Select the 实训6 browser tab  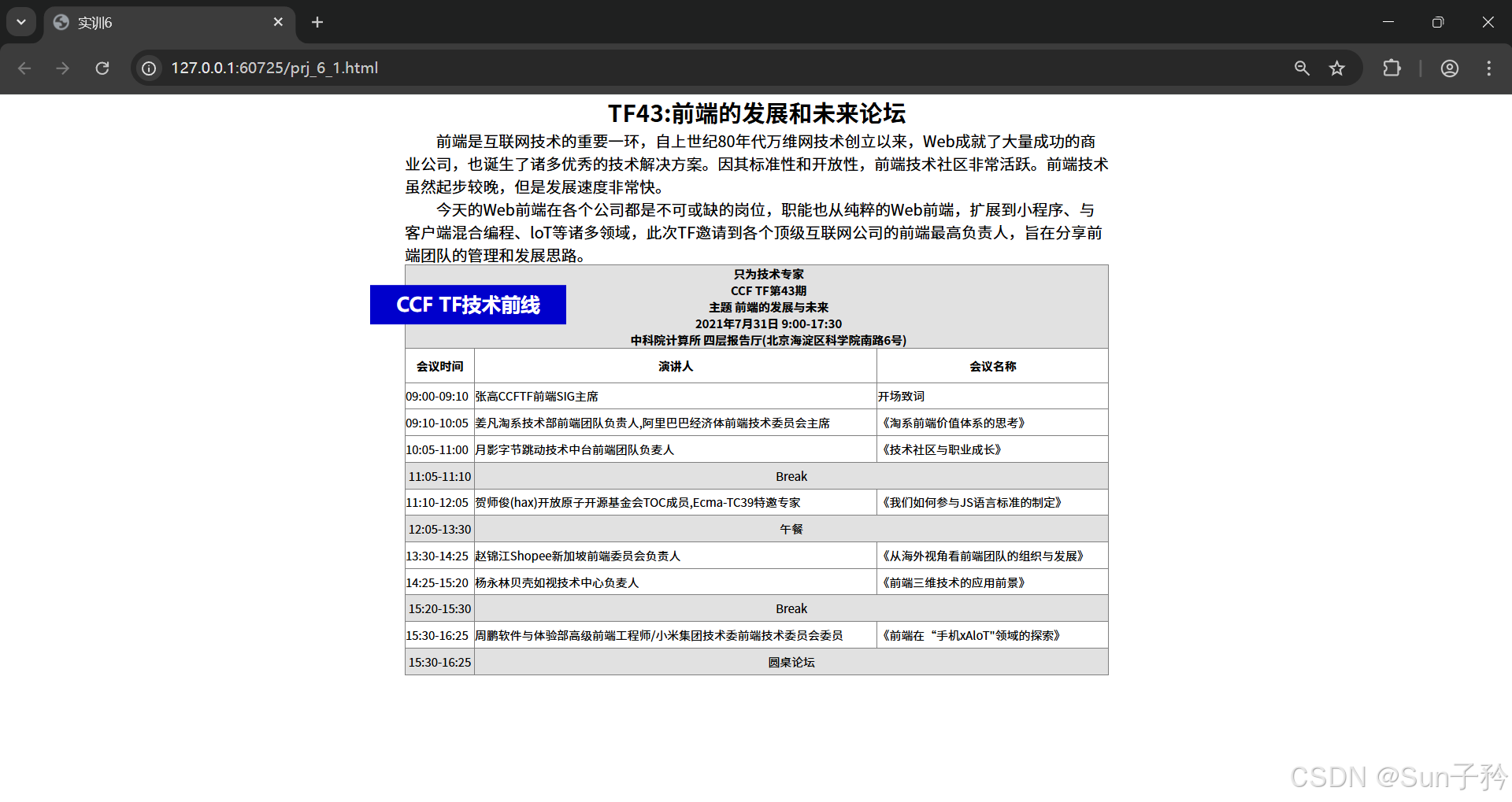pos(169,23)
